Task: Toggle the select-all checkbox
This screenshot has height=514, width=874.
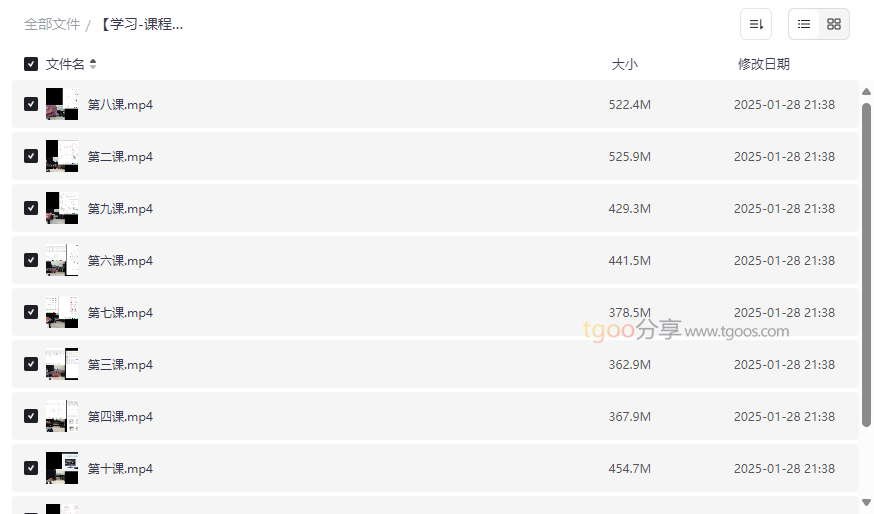Action: coord(31,64)
